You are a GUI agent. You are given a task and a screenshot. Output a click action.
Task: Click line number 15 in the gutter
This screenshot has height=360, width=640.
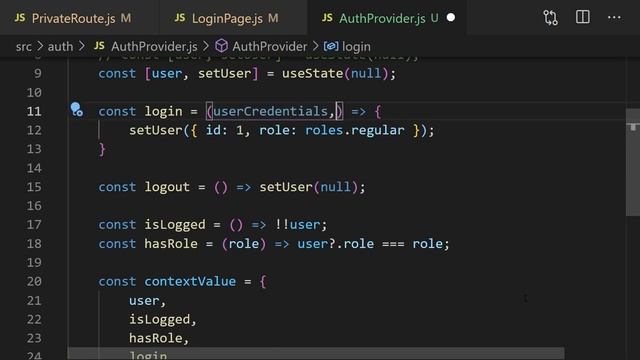pos(34,187)
